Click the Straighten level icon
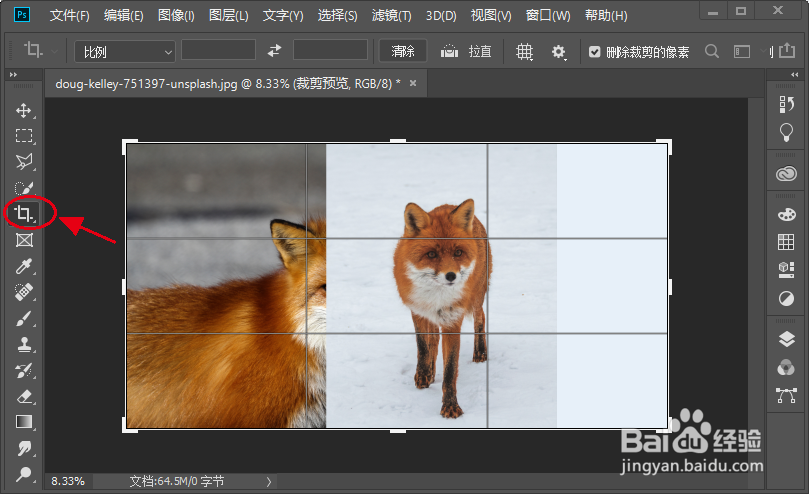Image resolution: width=809 pixels, height=494 pixels. click(x=449, y=51)
